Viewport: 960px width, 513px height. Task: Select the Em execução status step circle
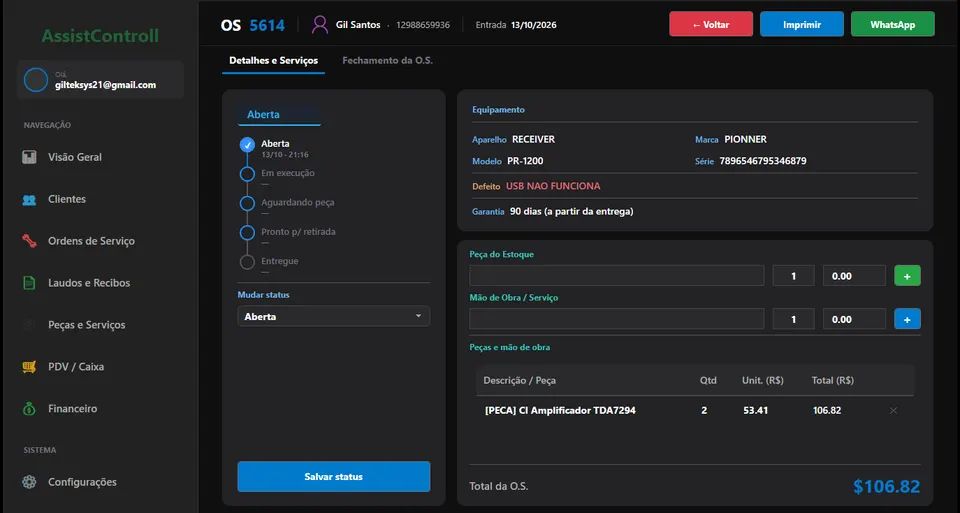coord(247,174)
